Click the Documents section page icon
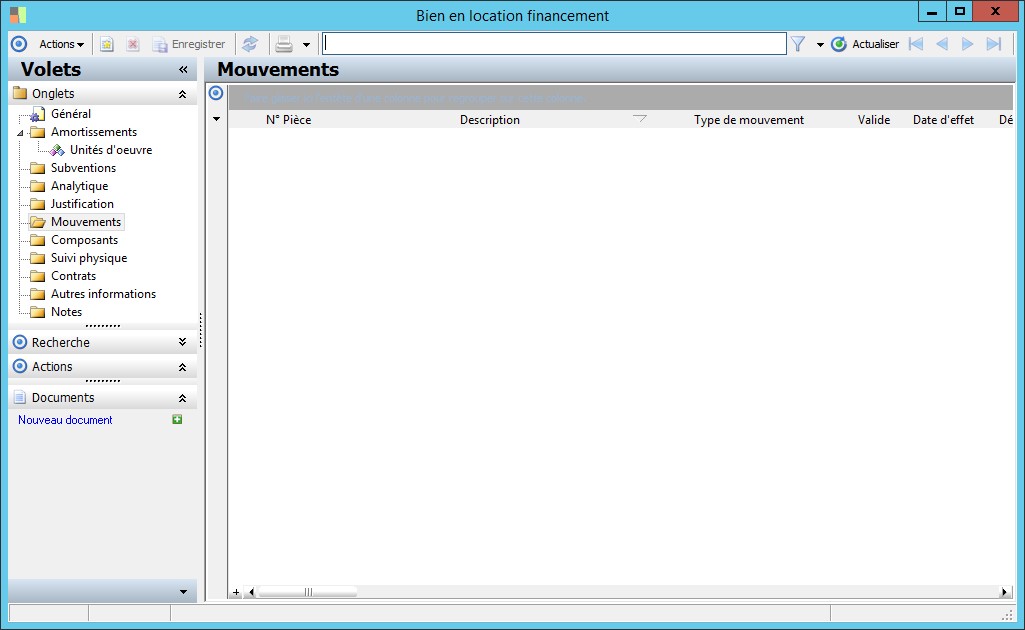1025x630 pixels. (x=20, y=397)
